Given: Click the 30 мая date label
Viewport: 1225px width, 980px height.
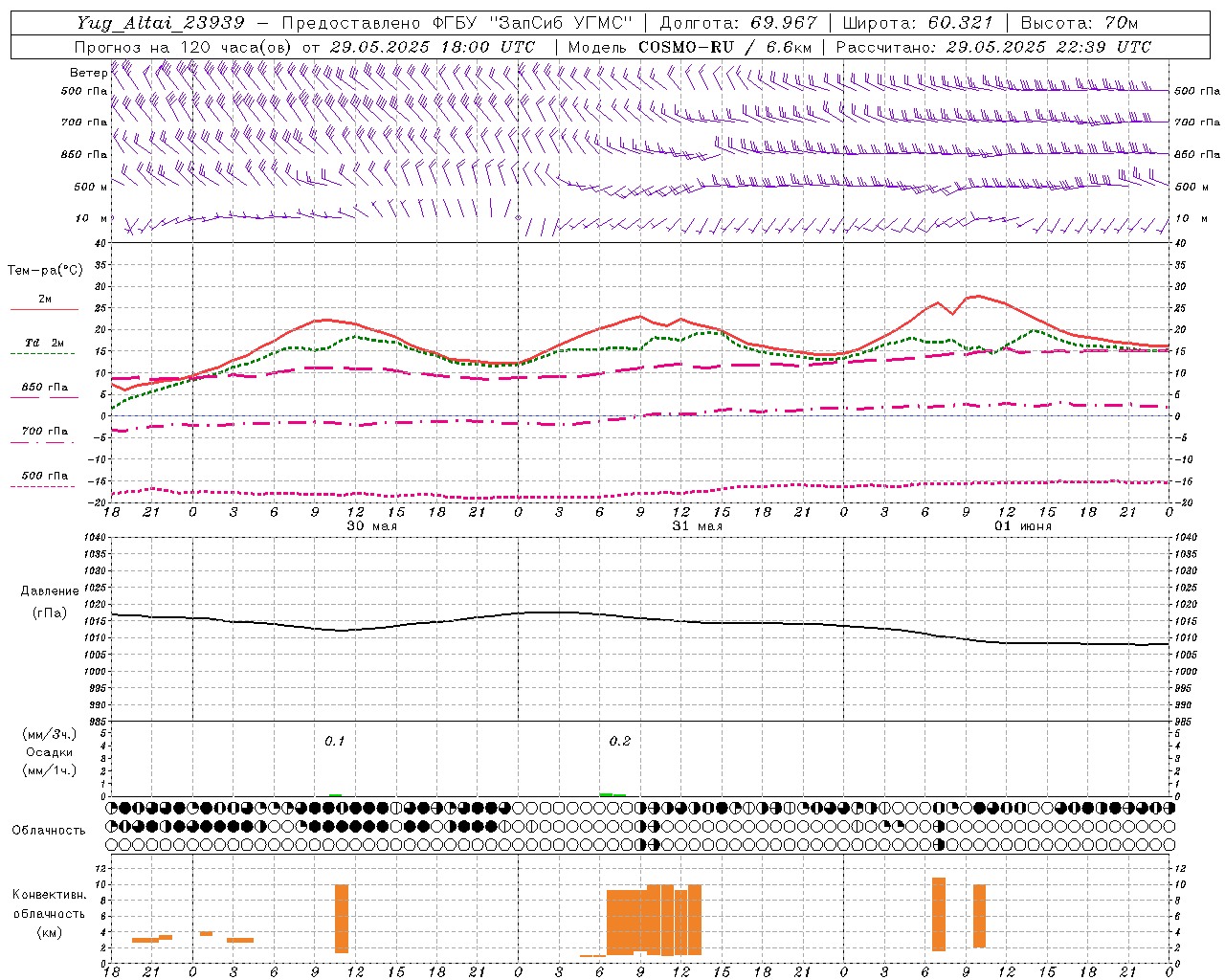Looking at the screenshot, I should 371,526.
